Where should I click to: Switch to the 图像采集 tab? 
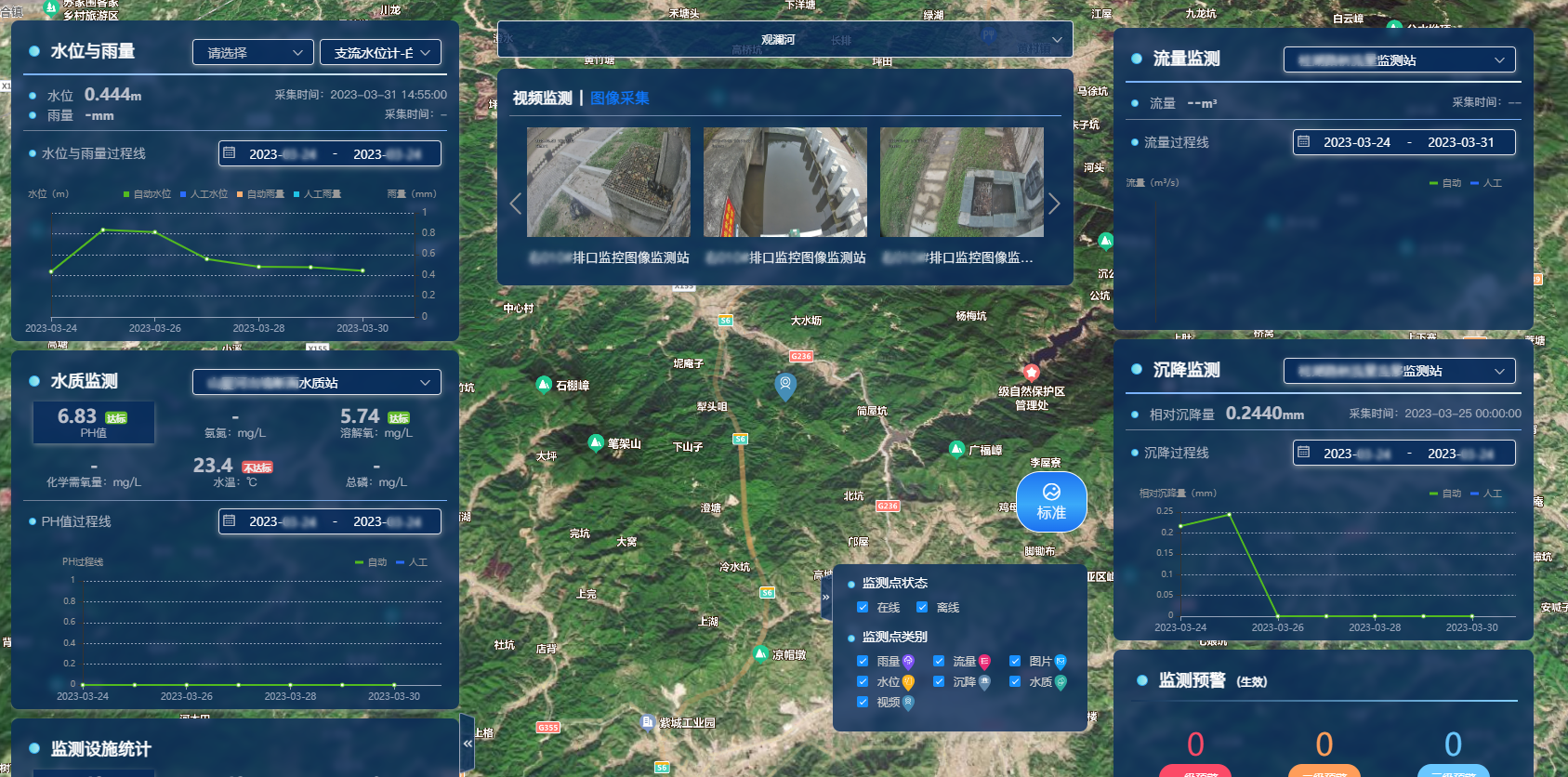tap(619, 99)
